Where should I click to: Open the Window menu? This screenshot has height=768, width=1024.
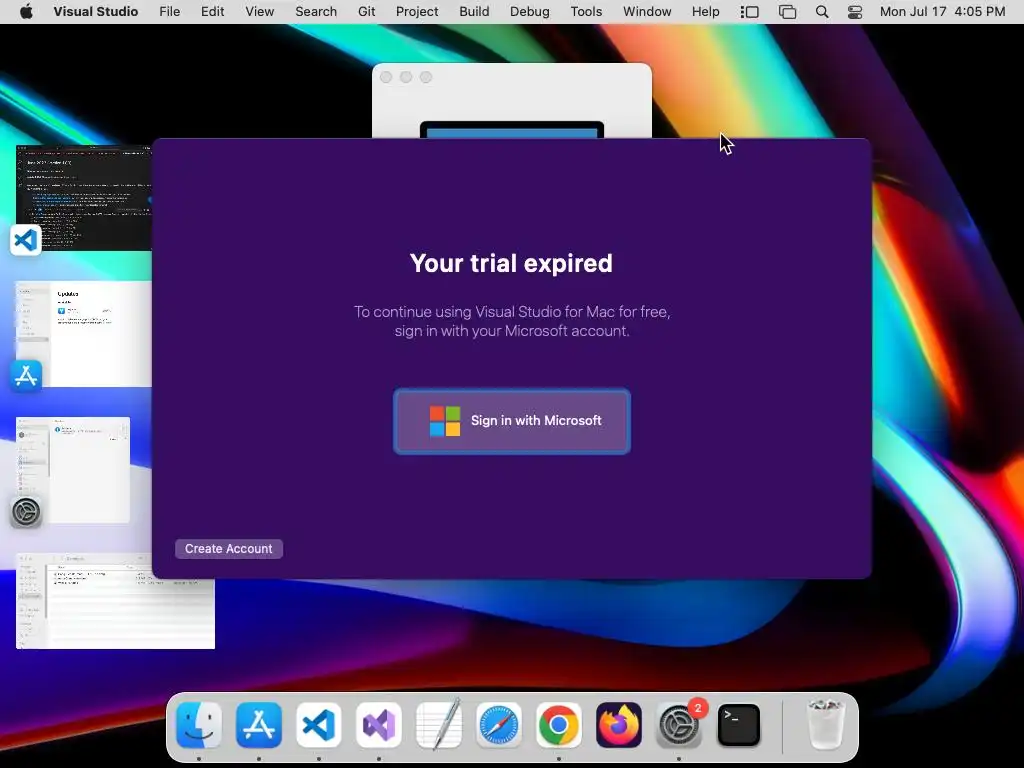647,12
